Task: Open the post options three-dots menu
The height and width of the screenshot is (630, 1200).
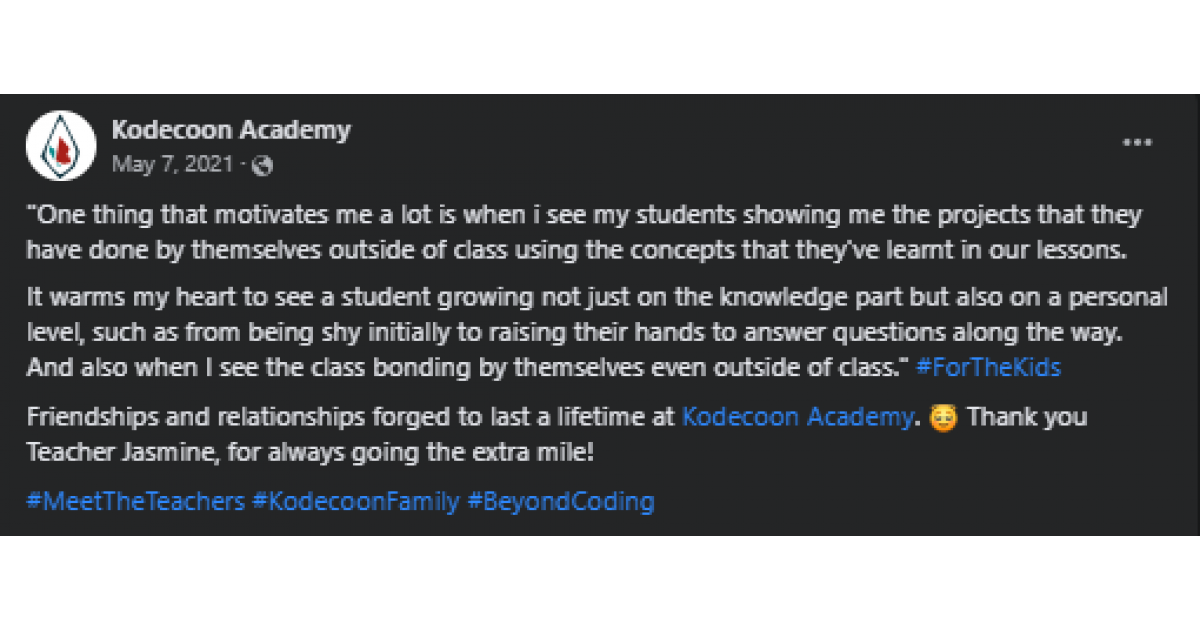Action: click(1137, 143)
